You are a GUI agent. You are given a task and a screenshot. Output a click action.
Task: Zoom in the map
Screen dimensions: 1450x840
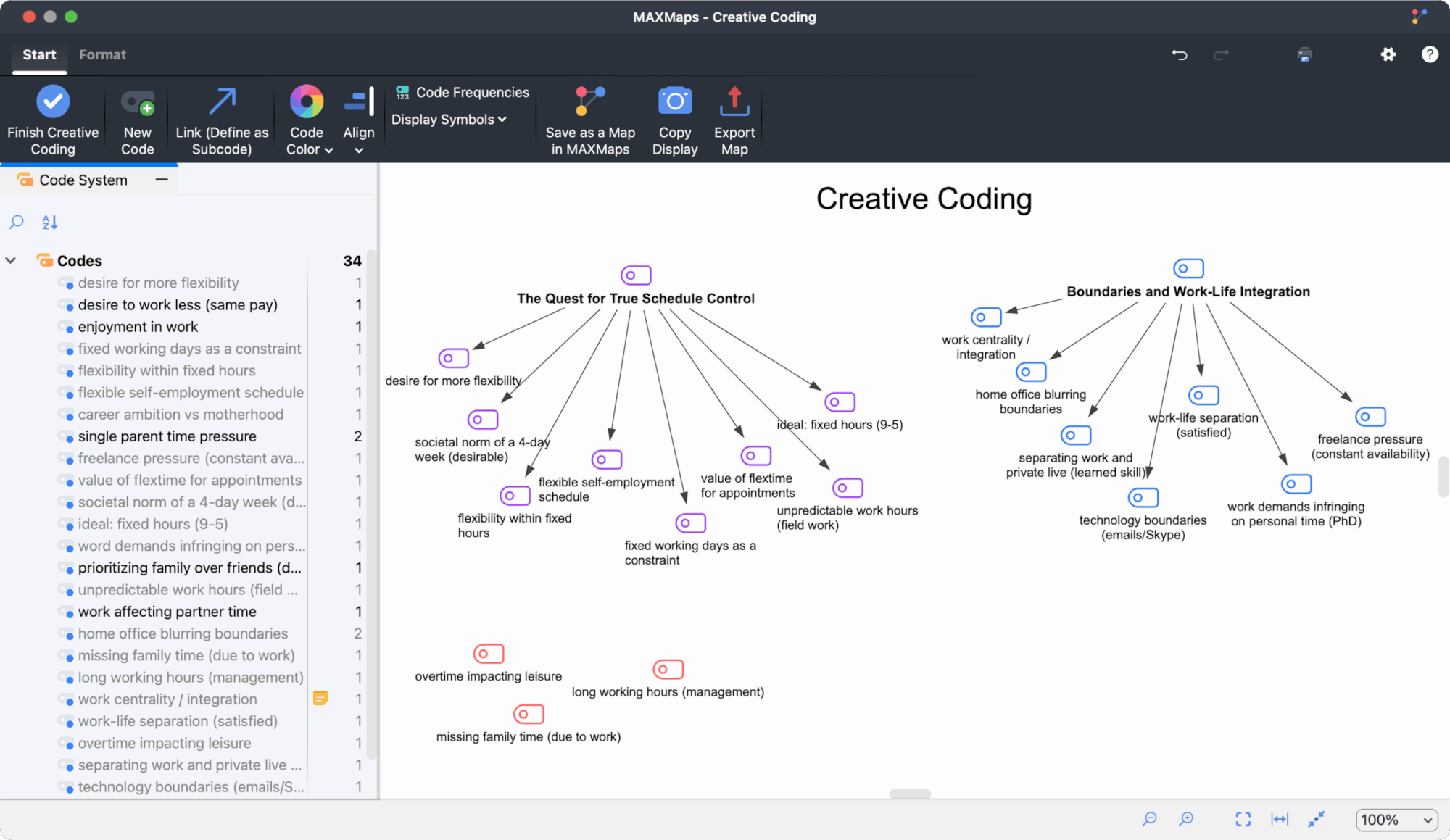(x=1186, y=819)
